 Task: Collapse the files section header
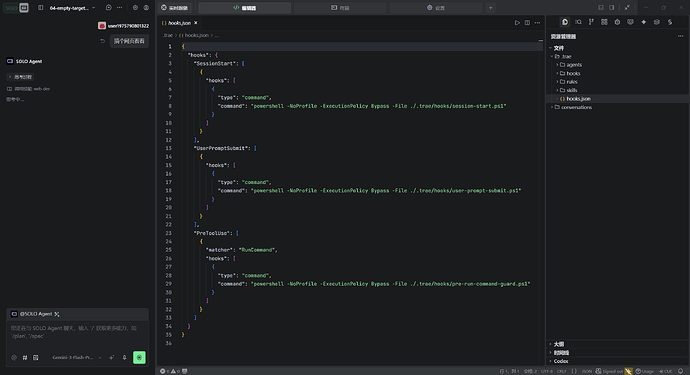coord(618,48)
